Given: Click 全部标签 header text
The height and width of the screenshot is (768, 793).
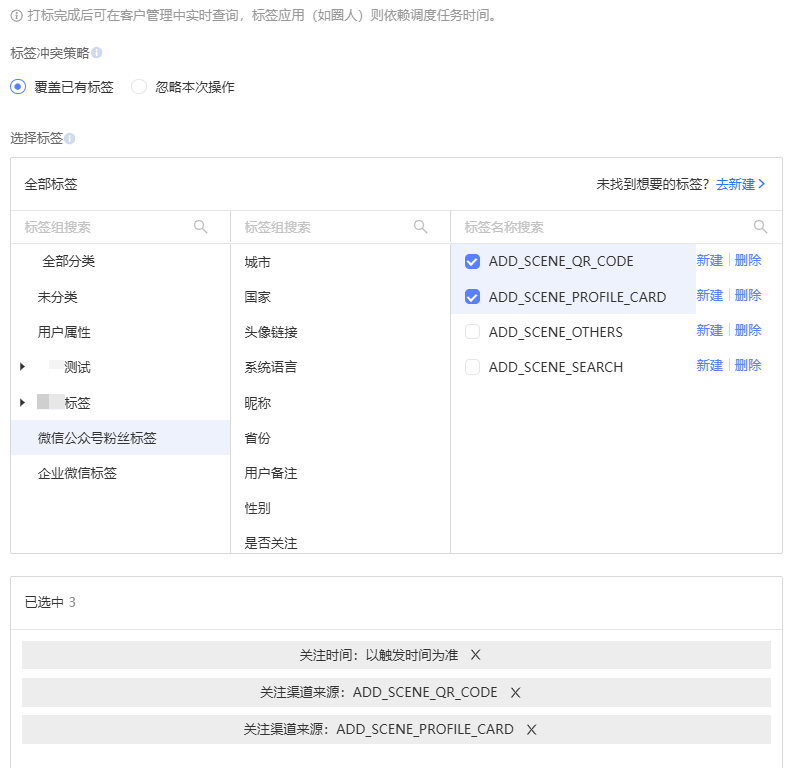Looking at the screenshot, I should [x=51, y=184].
